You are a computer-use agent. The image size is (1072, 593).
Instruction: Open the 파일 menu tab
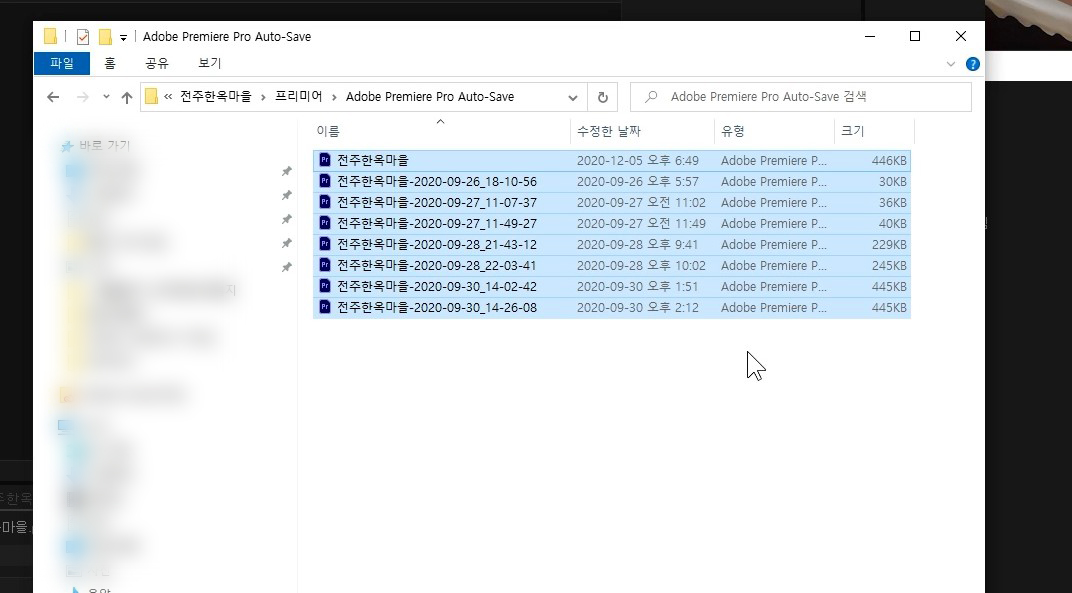tap(62, 63)
